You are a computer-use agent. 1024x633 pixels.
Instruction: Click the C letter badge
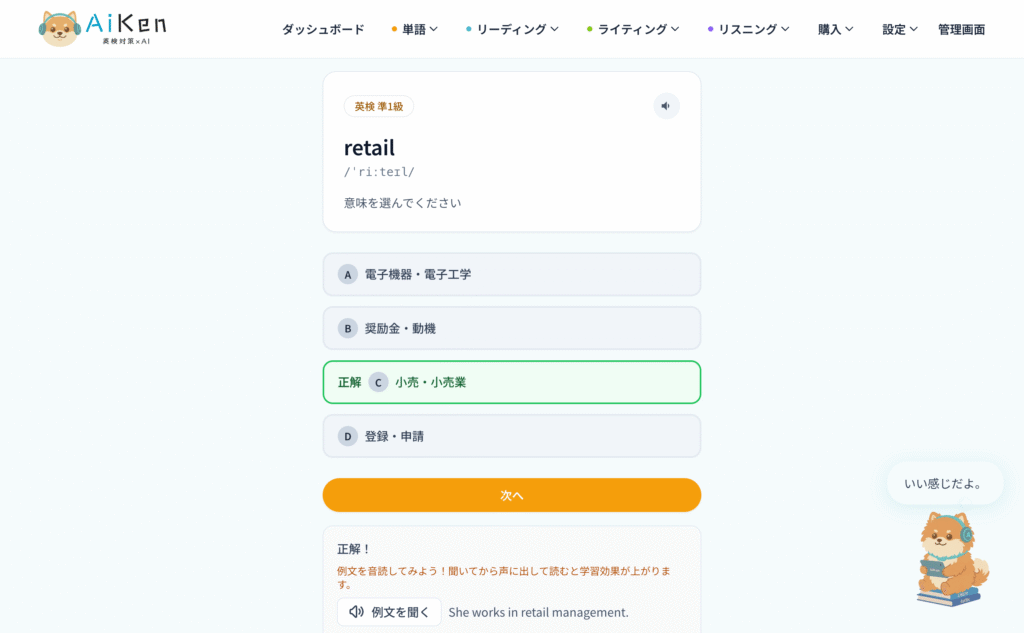[378, 382]
